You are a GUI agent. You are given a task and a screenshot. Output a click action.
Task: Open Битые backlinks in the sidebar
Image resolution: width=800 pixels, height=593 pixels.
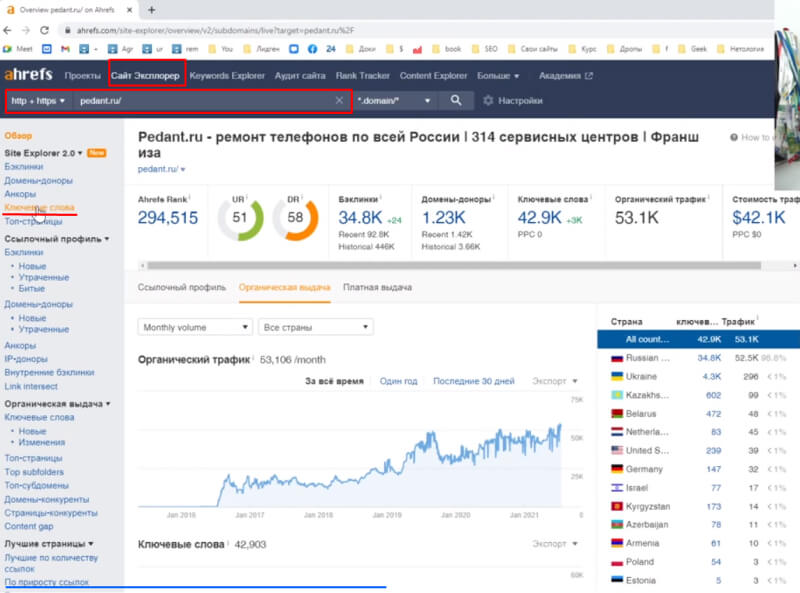[x=32, y=288]
